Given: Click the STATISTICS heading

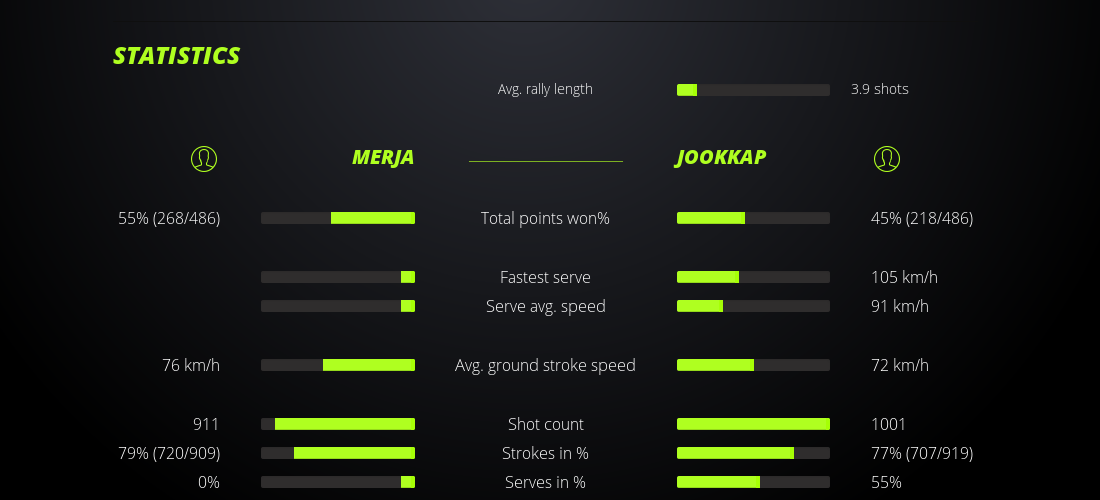Looking at the screenshot, I should pyautogui.click(x=177, y=56).
